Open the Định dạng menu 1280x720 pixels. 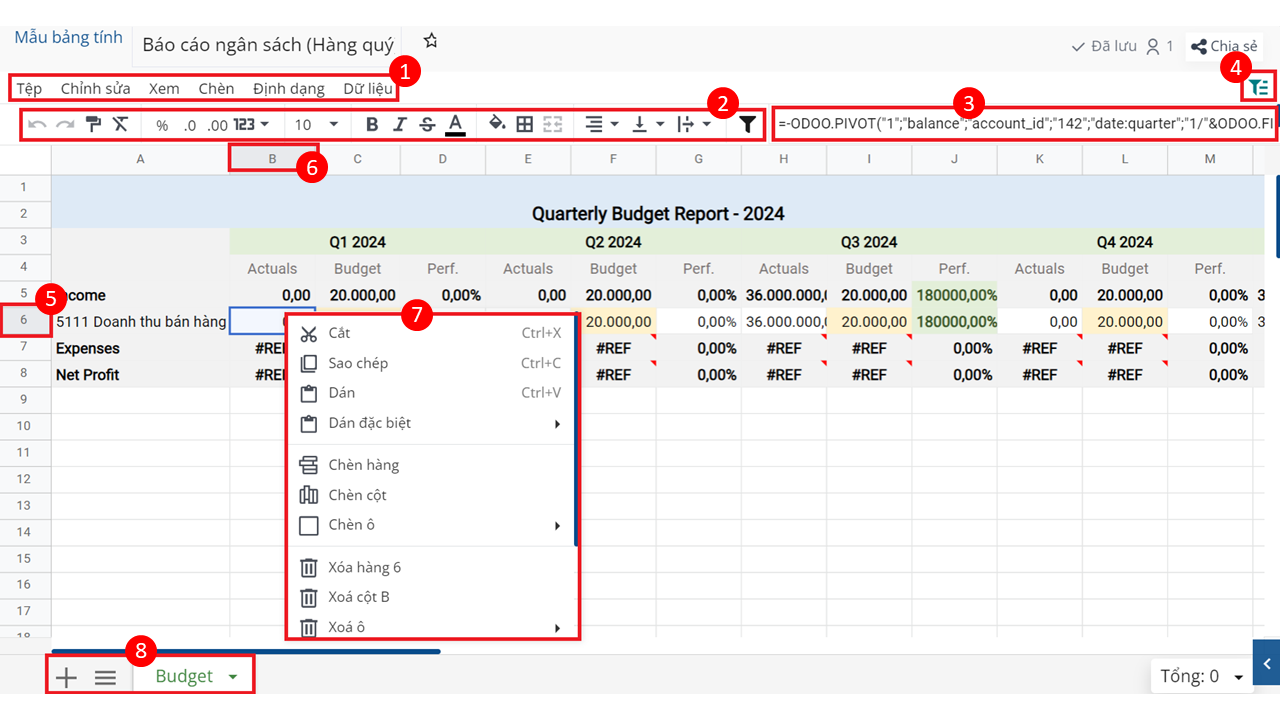click(x=288, y=88)
